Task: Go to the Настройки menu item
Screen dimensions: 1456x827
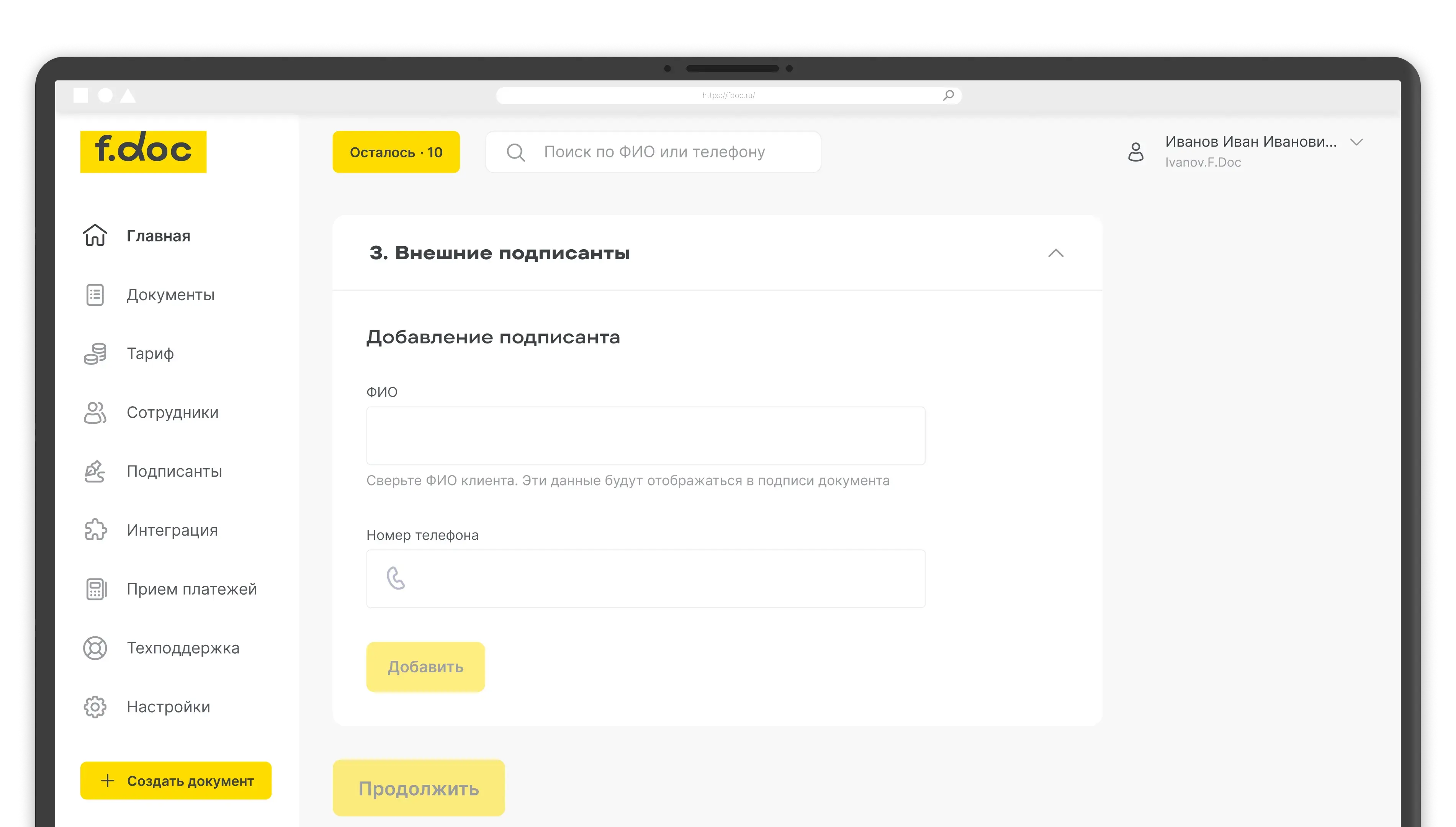Action: click(168, 706)
